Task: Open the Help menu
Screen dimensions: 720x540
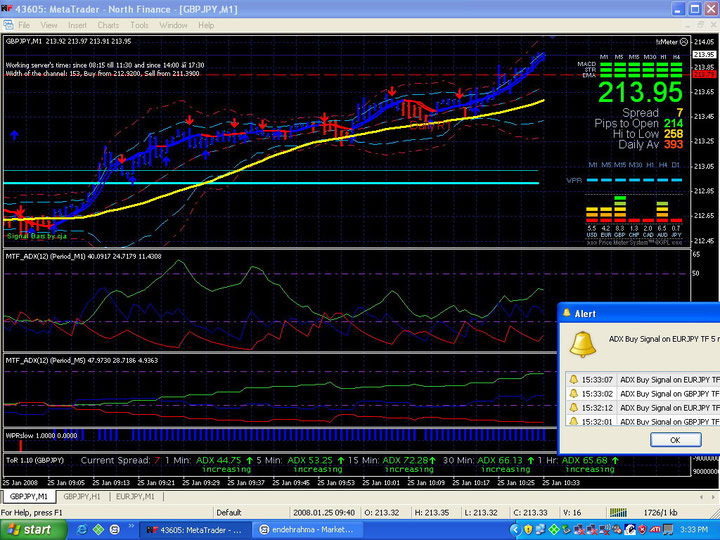Action: [x=206, y=25]
